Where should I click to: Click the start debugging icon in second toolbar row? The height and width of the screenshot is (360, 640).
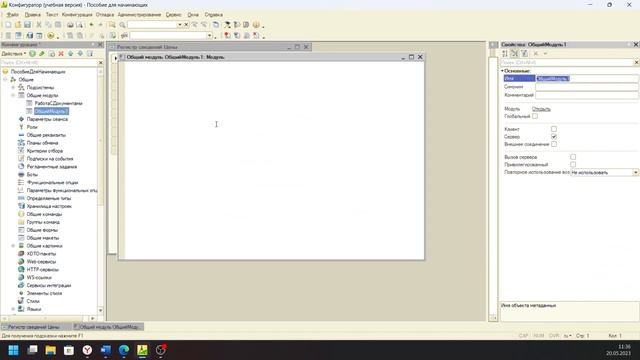[x=51, y=36]
